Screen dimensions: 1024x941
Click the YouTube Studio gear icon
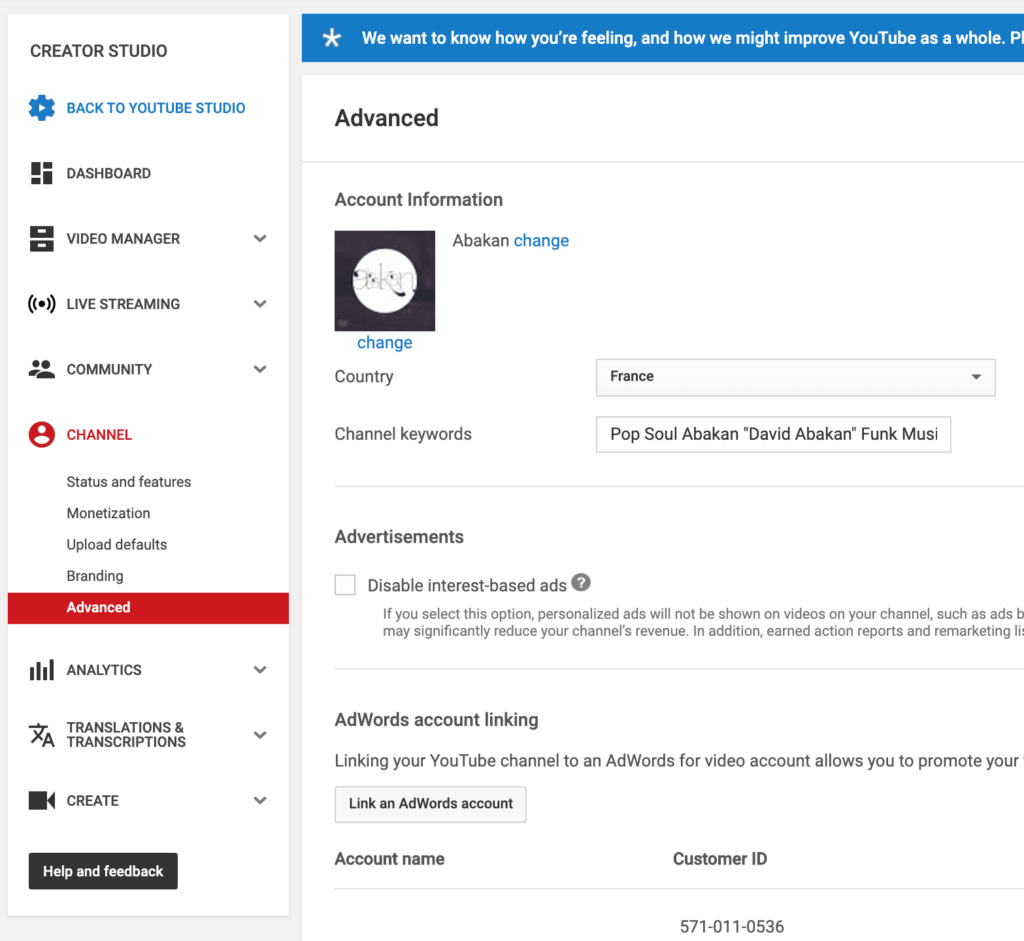click(x=42, y=108)
